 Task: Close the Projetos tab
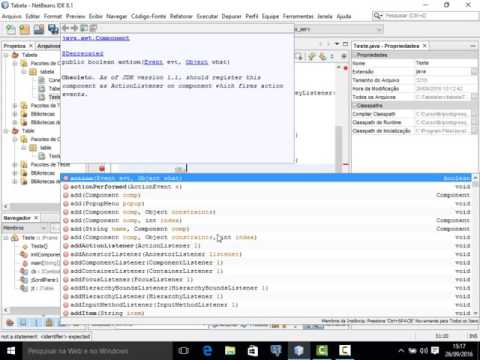pos(31,46)
